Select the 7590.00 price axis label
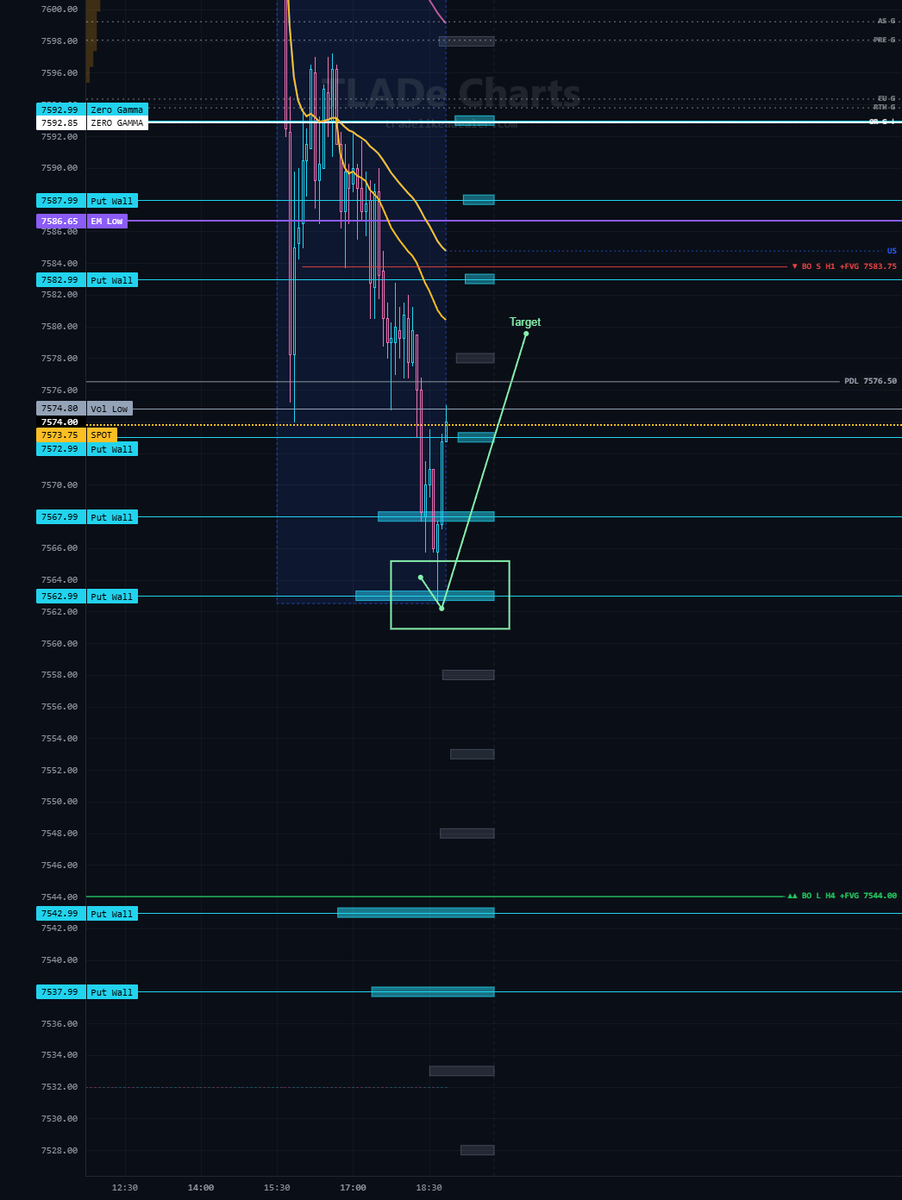This screenshot has height=1200, width=902. 60,168
